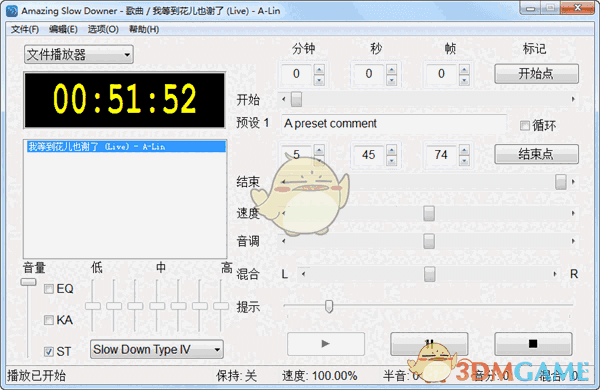Increase end minutes 5 with up arrow
600x390 pixels.
pos(319,150)
